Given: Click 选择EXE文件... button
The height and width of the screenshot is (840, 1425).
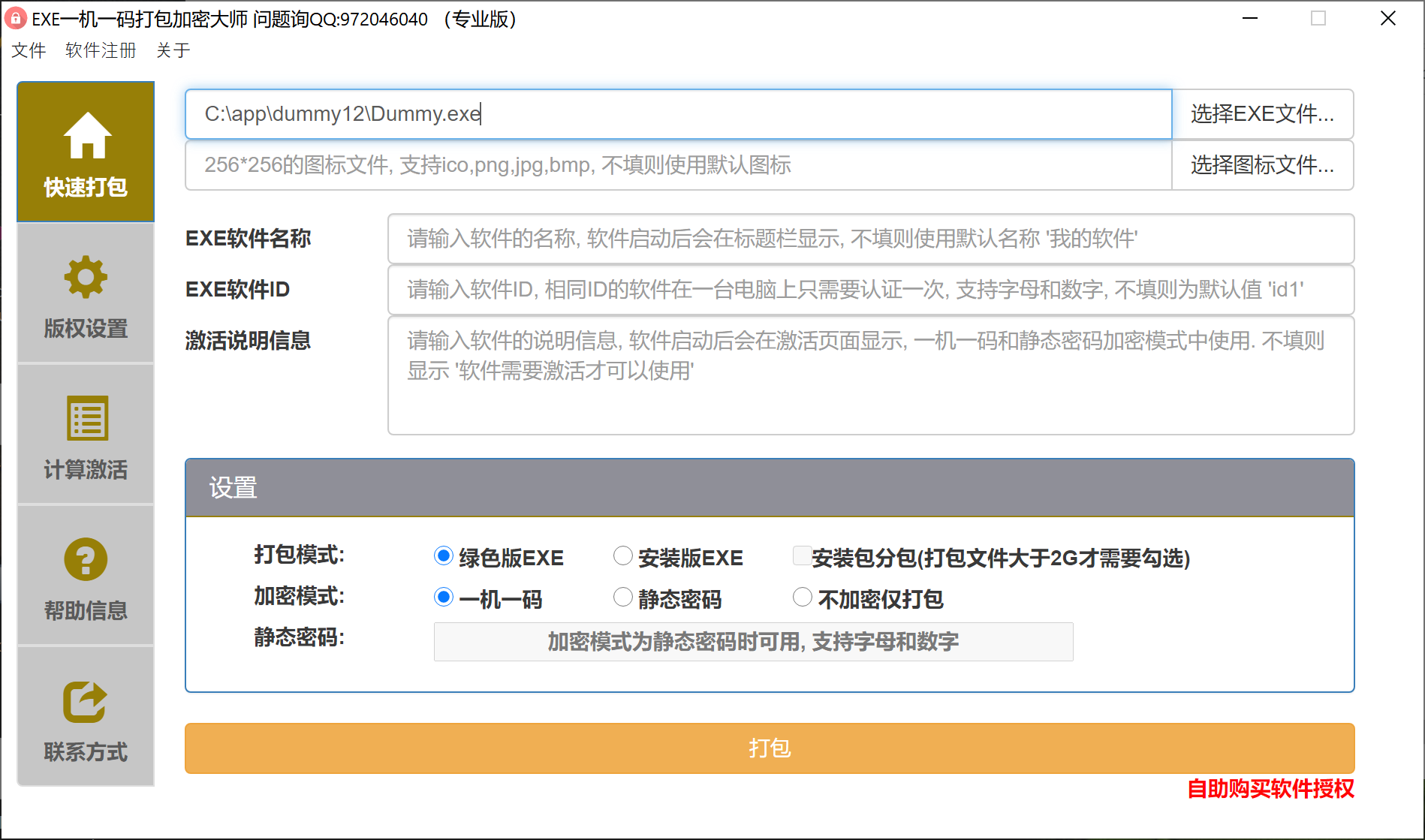Looking at the screenshot, I should (1263, 114).
